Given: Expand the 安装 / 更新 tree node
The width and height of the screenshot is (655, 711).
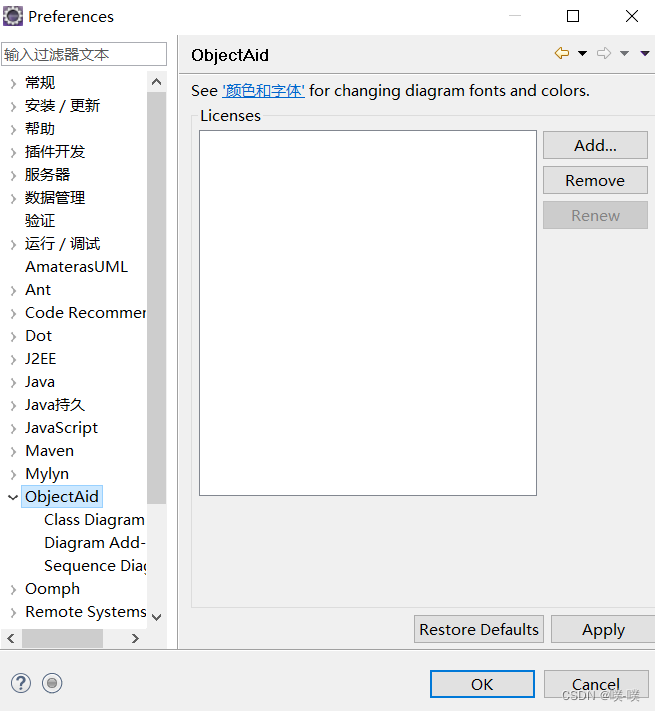Looking at the screenshot, I should (x=13, y=106).
